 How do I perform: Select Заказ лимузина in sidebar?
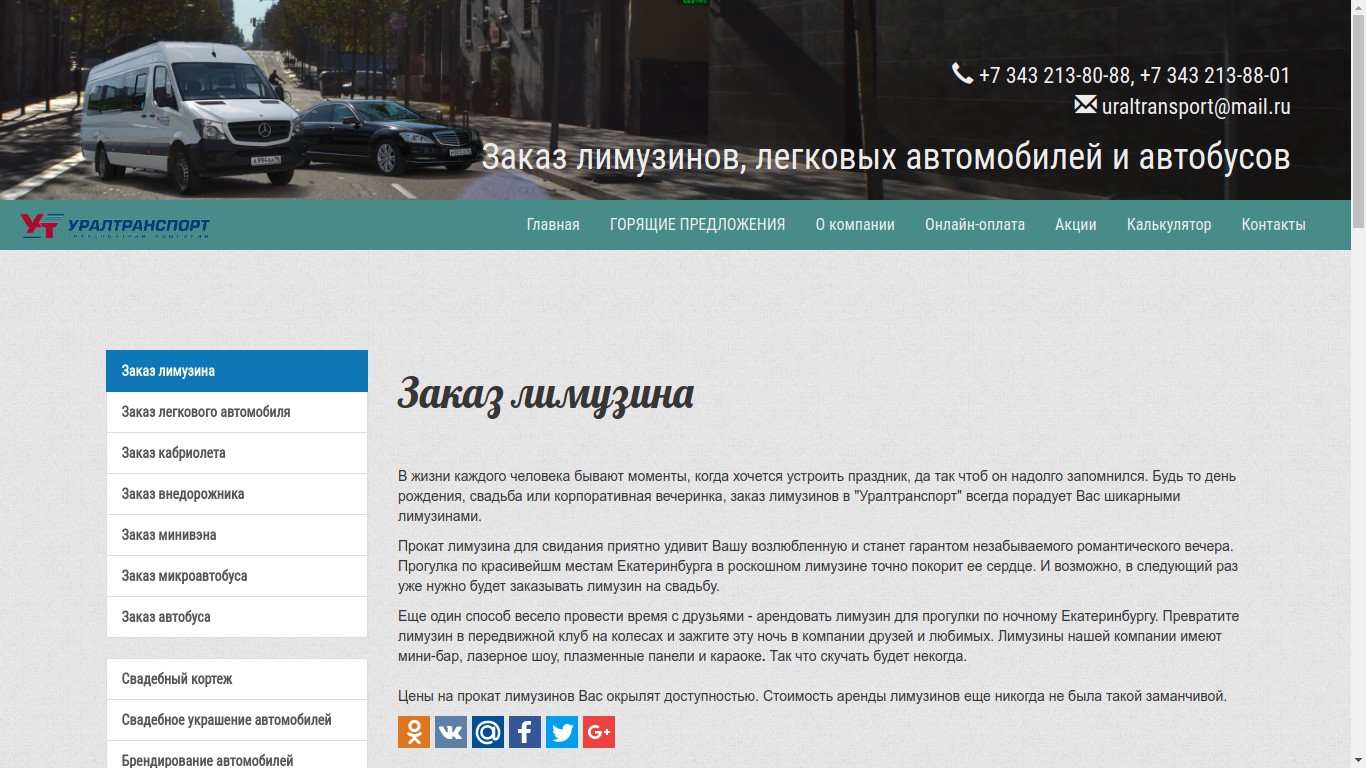point(237,371)
